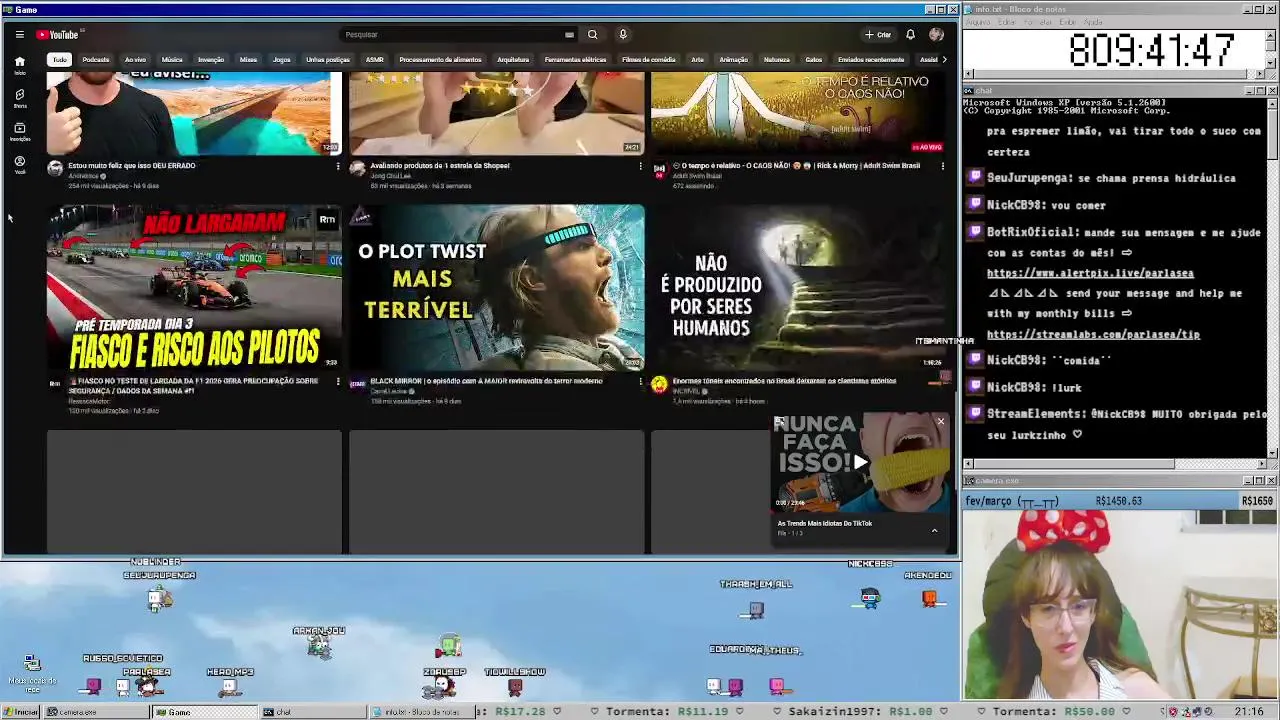Open options menu for Shopee review video
The image size is (1280, 720).
click(x=640, y=166)
